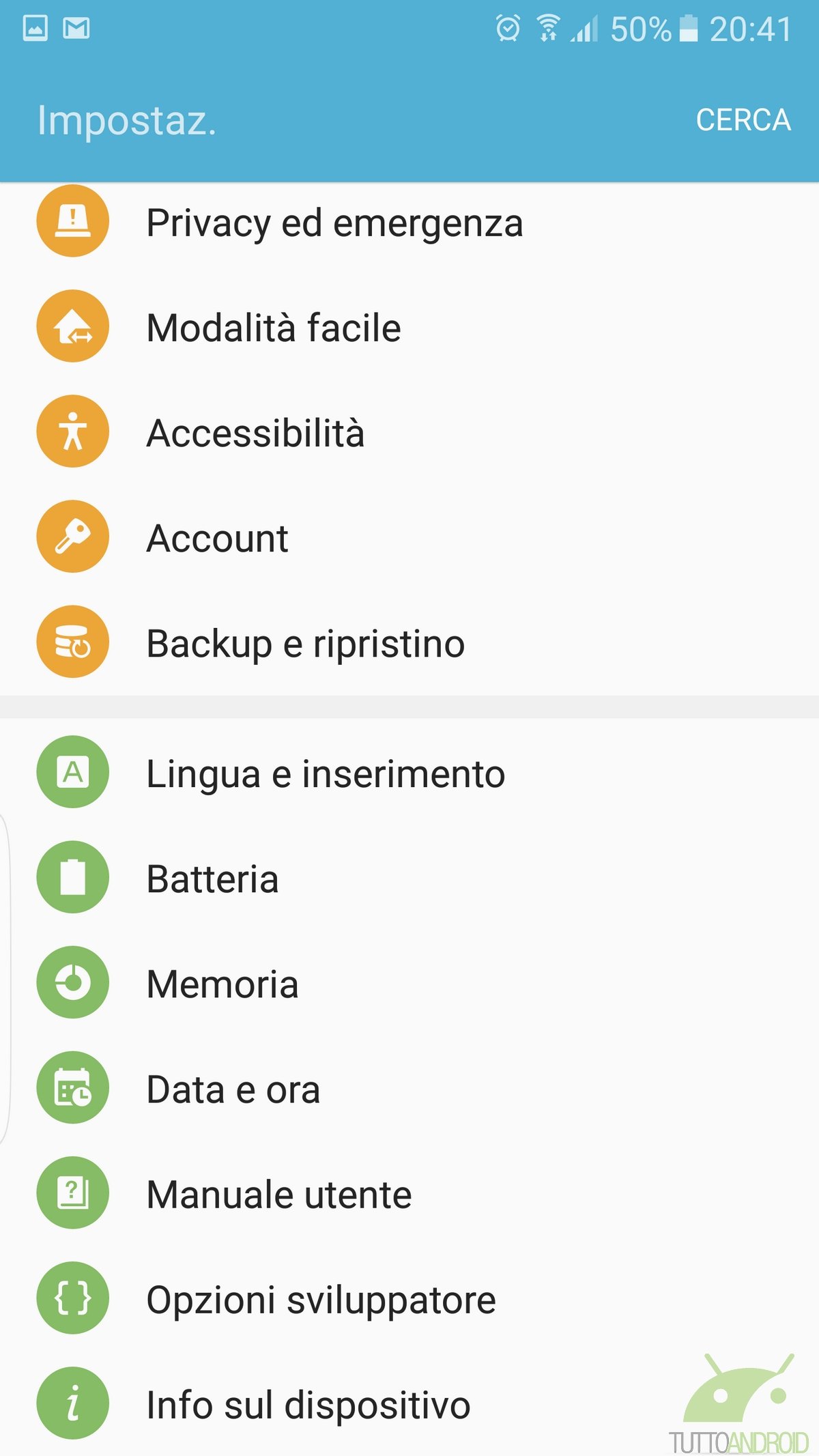Image resolution: width=819 pixels, height=1456 pixels.
Task: Tap the Data e ora calendar icon
Action: tap(72, 1087)
